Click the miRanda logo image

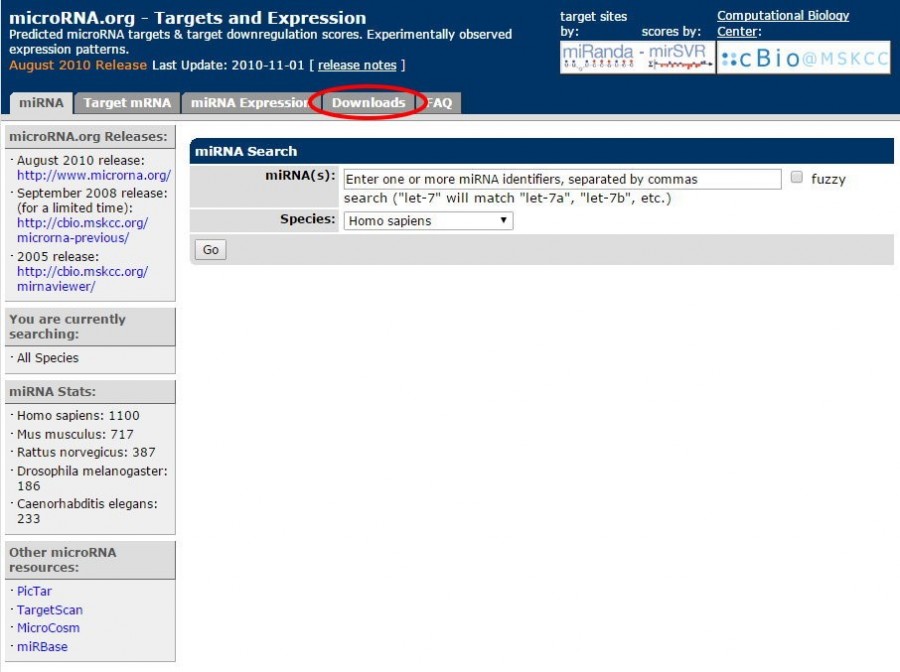pyautogui.click(x=598, y=58)
